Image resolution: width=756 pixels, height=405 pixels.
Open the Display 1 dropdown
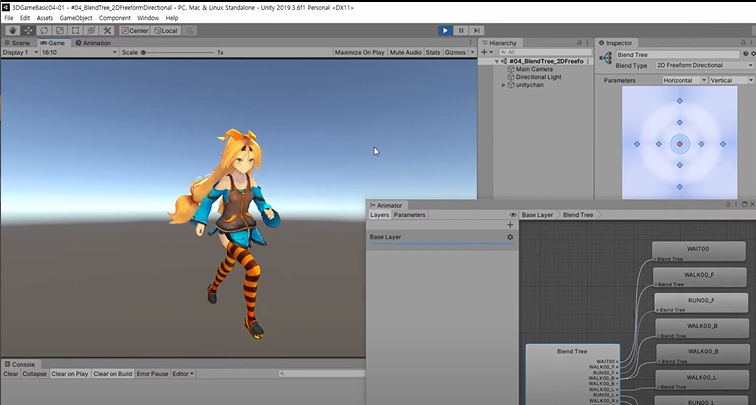point(20,52)
